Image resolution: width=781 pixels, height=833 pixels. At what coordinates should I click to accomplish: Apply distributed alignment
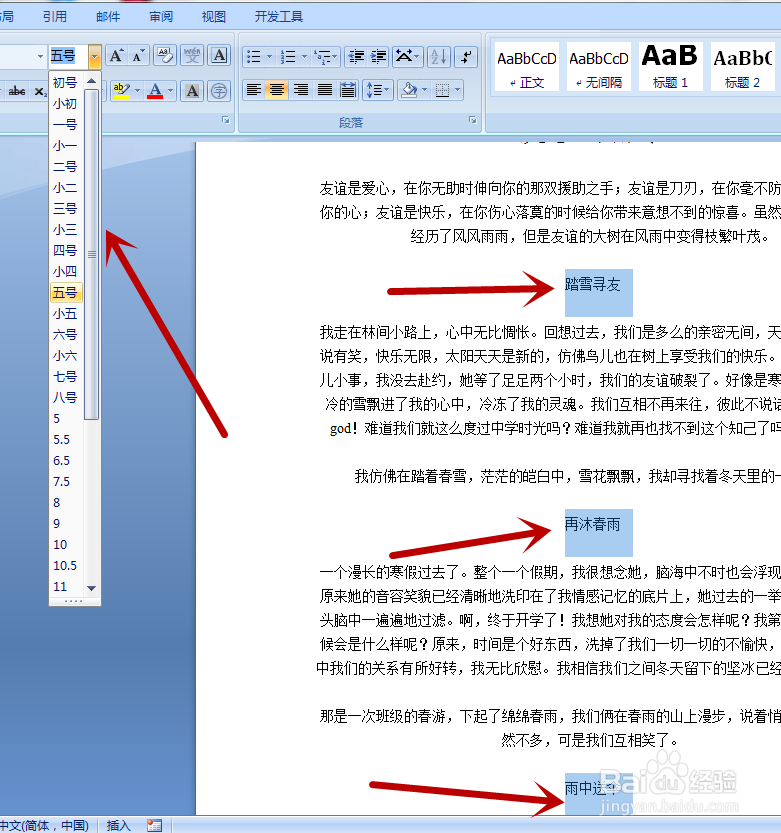pyautogui.click(x=348, y=90)
